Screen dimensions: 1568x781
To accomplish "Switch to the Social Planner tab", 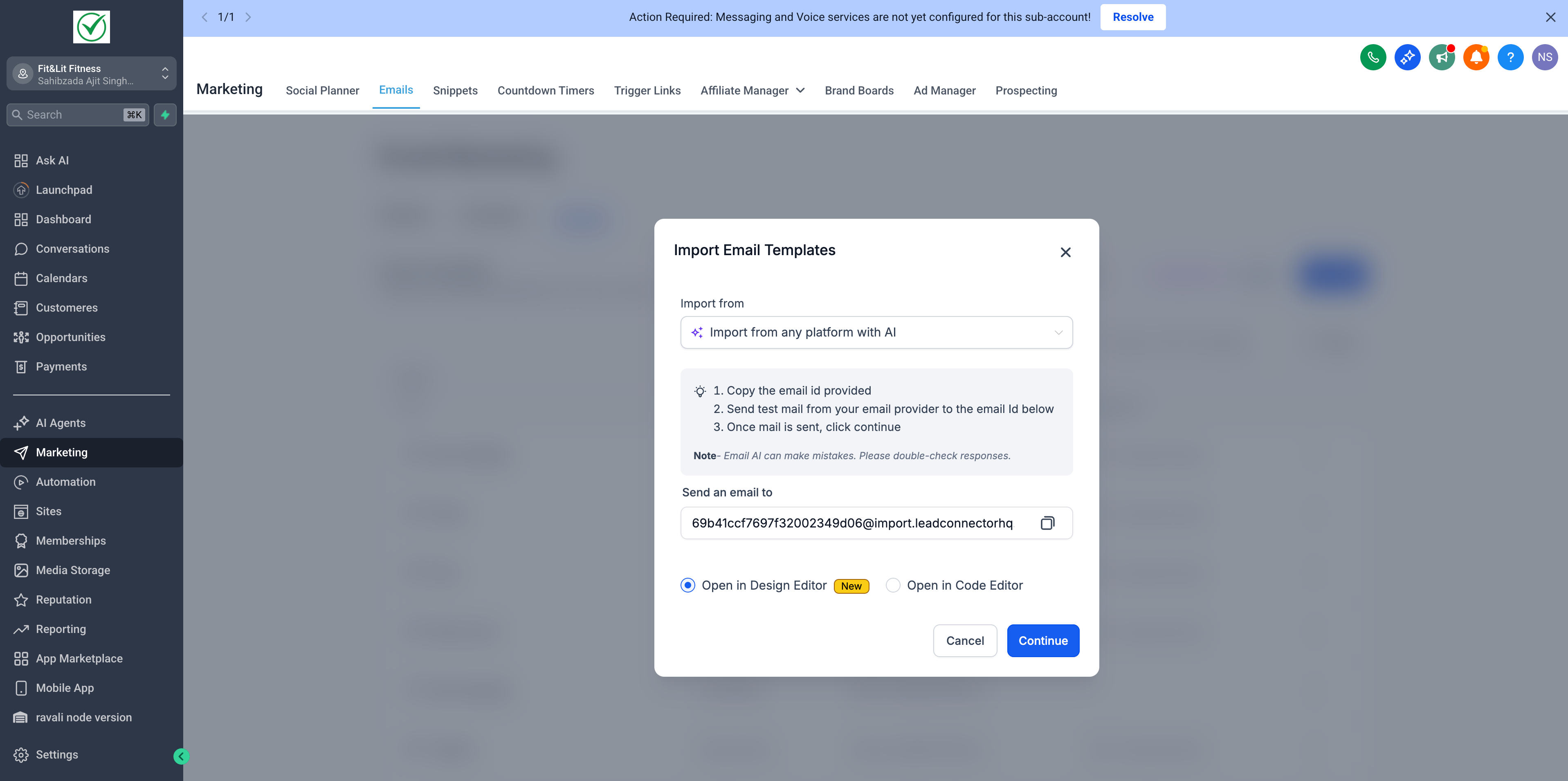I will pos(322,90).
